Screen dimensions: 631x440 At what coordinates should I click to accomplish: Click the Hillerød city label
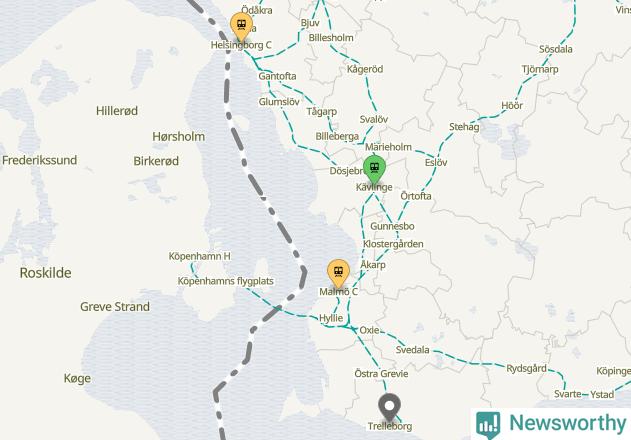[117, 111]
